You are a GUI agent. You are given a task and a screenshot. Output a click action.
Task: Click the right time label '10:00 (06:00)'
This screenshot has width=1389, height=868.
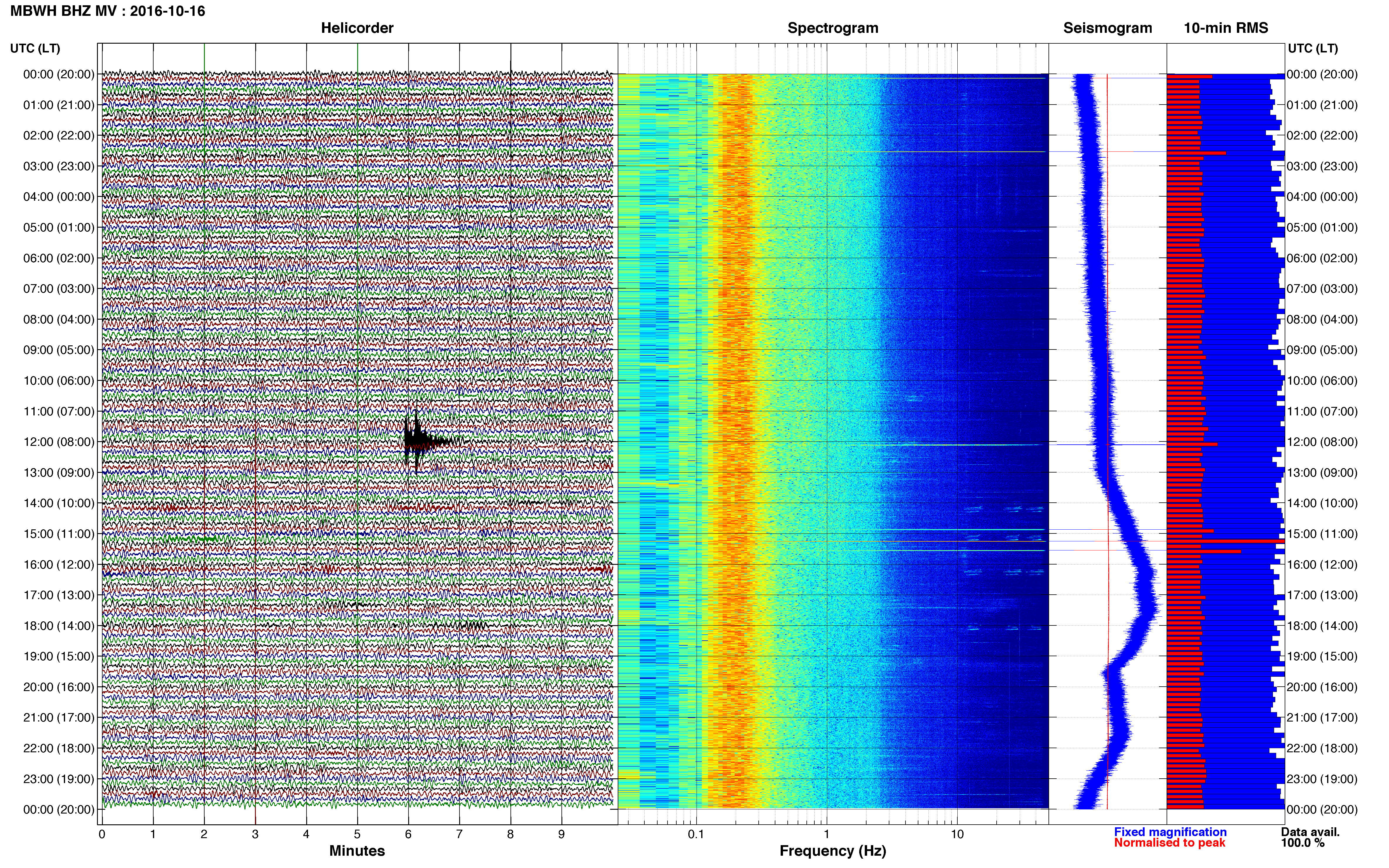[x=1322, y=381]
